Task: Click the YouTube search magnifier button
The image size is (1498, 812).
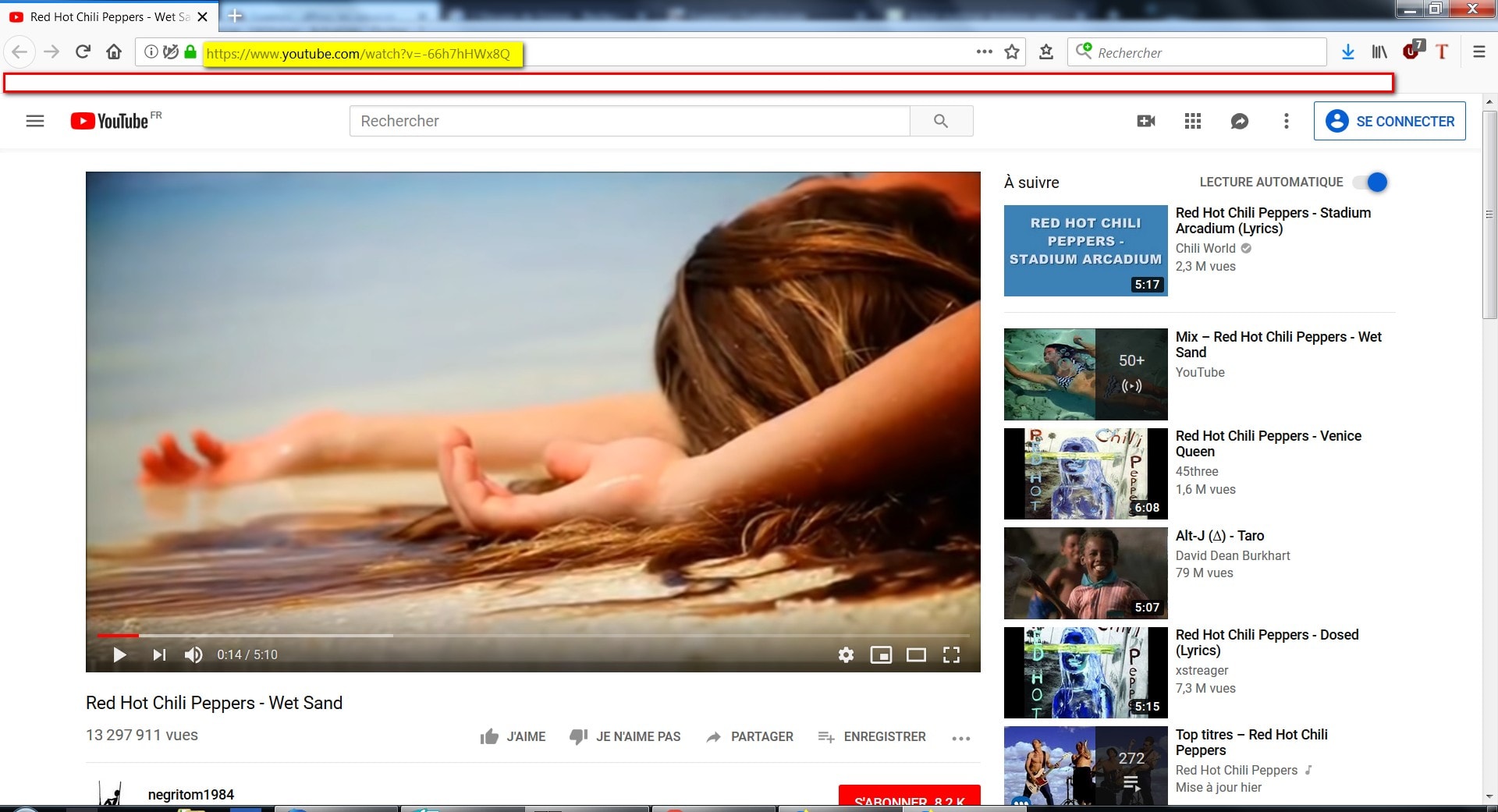Action: point(941,121)
